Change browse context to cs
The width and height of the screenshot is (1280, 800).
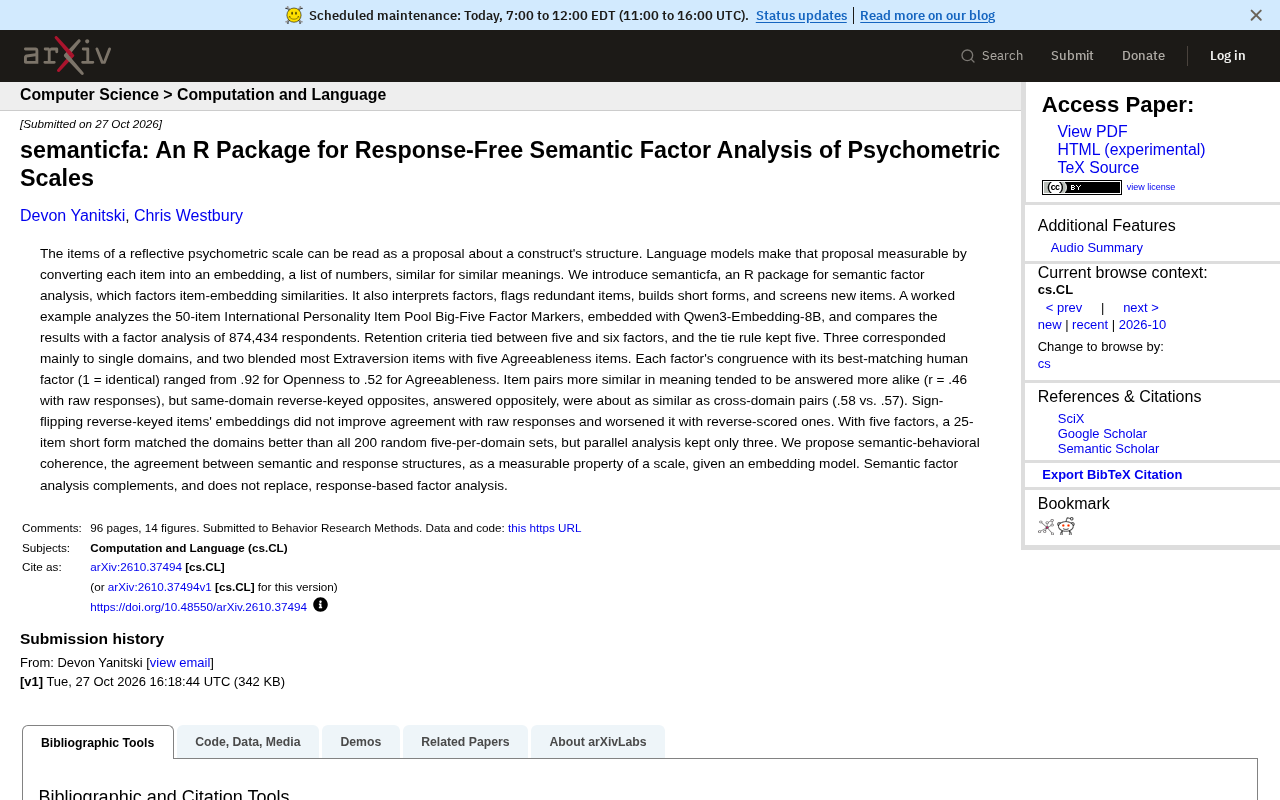coord(1044,364)
